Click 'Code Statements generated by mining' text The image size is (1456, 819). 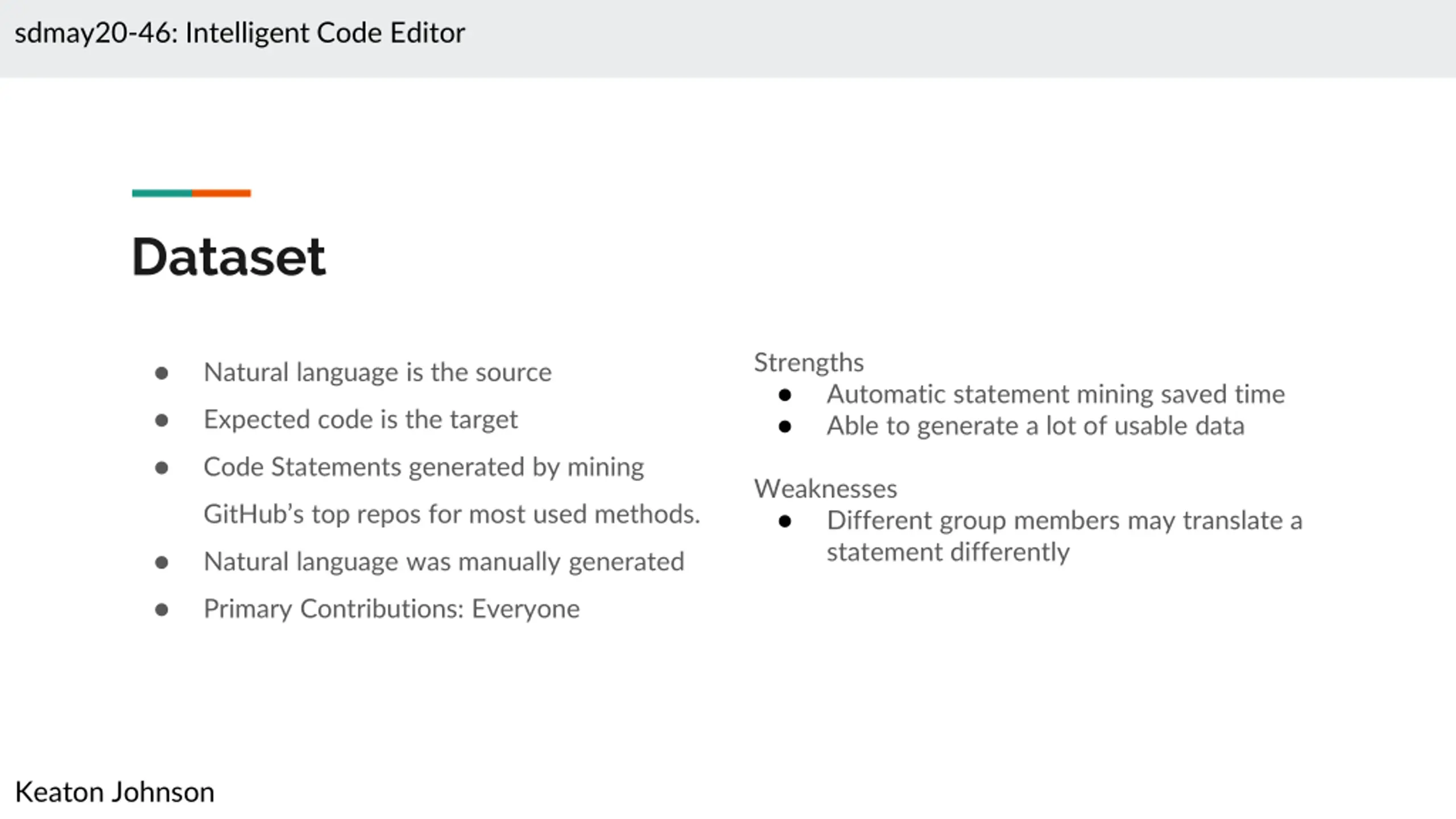[x=423, y=467]
